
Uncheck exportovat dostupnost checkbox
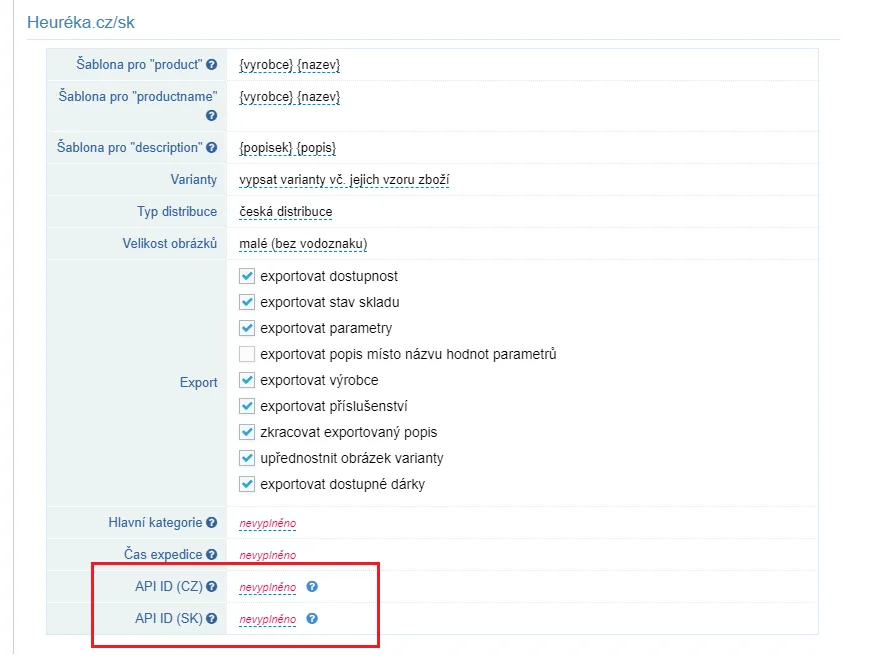[247, 276]
